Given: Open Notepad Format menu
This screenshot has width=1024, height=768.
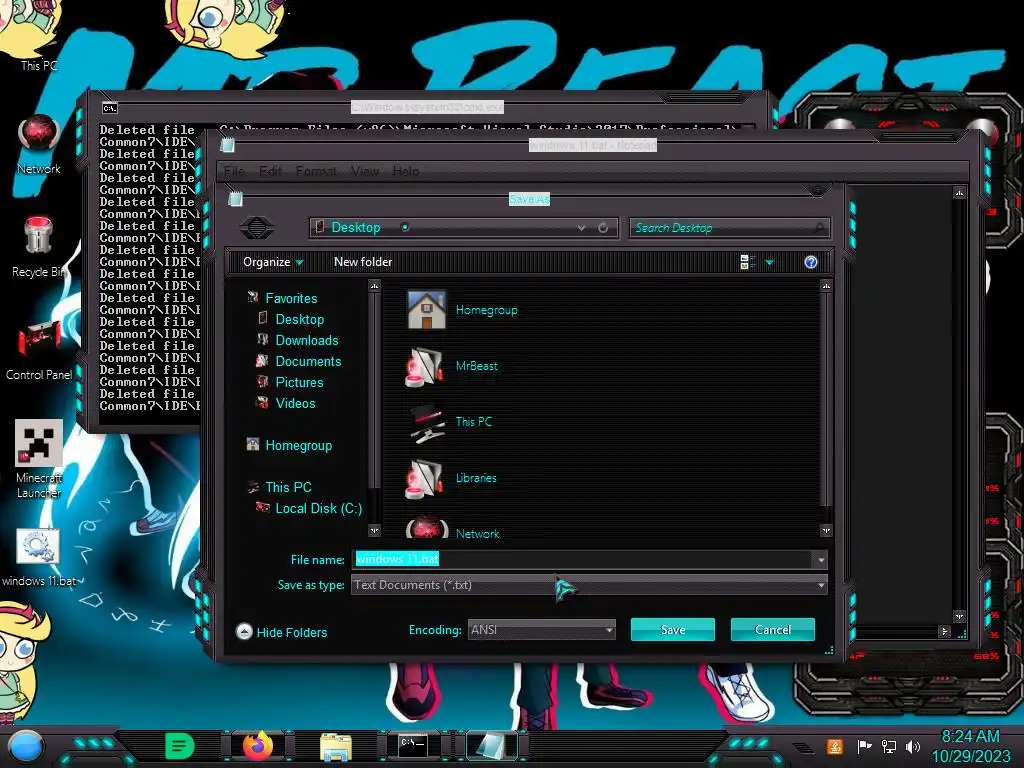Looking at the screenshot, I should [x=316, y=172].
